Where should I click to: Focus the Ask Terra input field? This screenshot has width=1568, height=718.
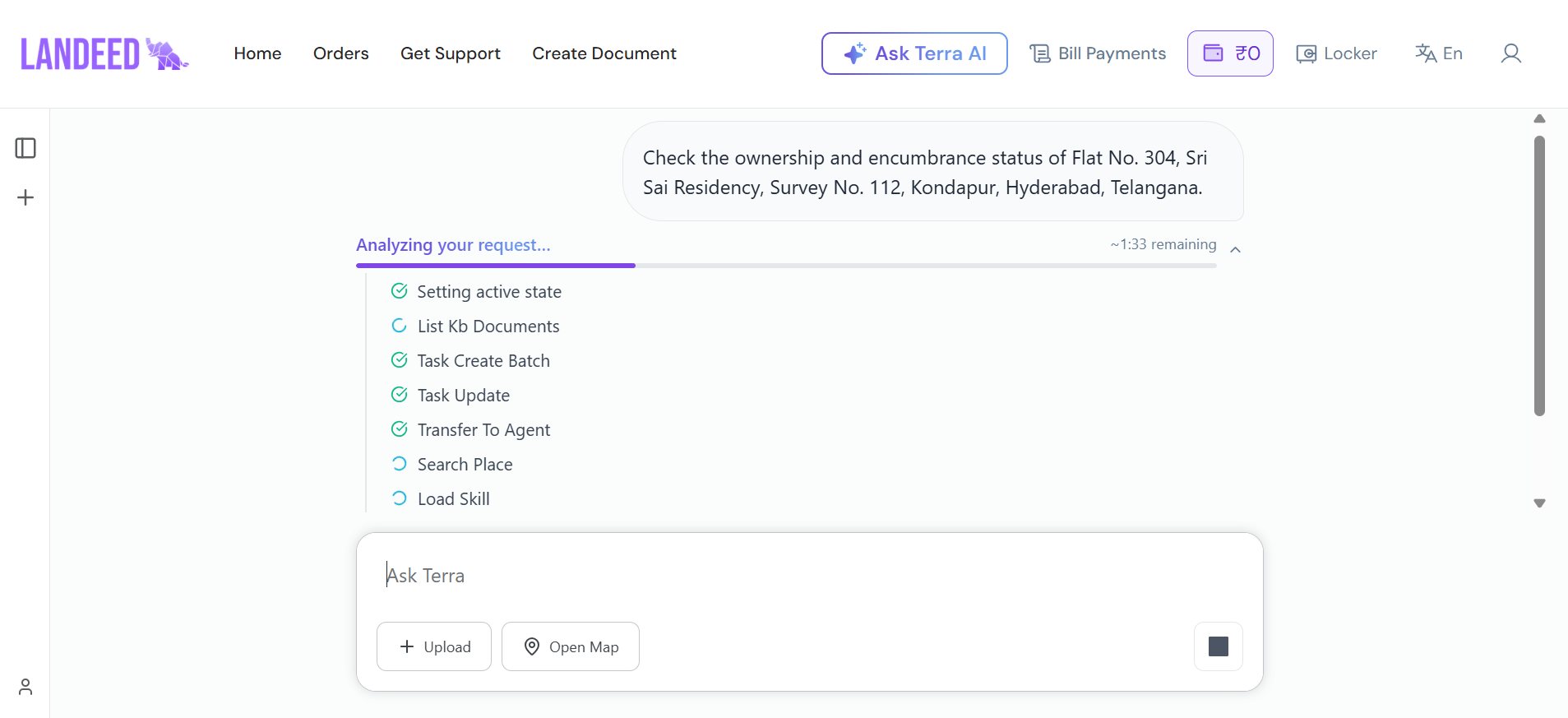(x=806, y=576)
